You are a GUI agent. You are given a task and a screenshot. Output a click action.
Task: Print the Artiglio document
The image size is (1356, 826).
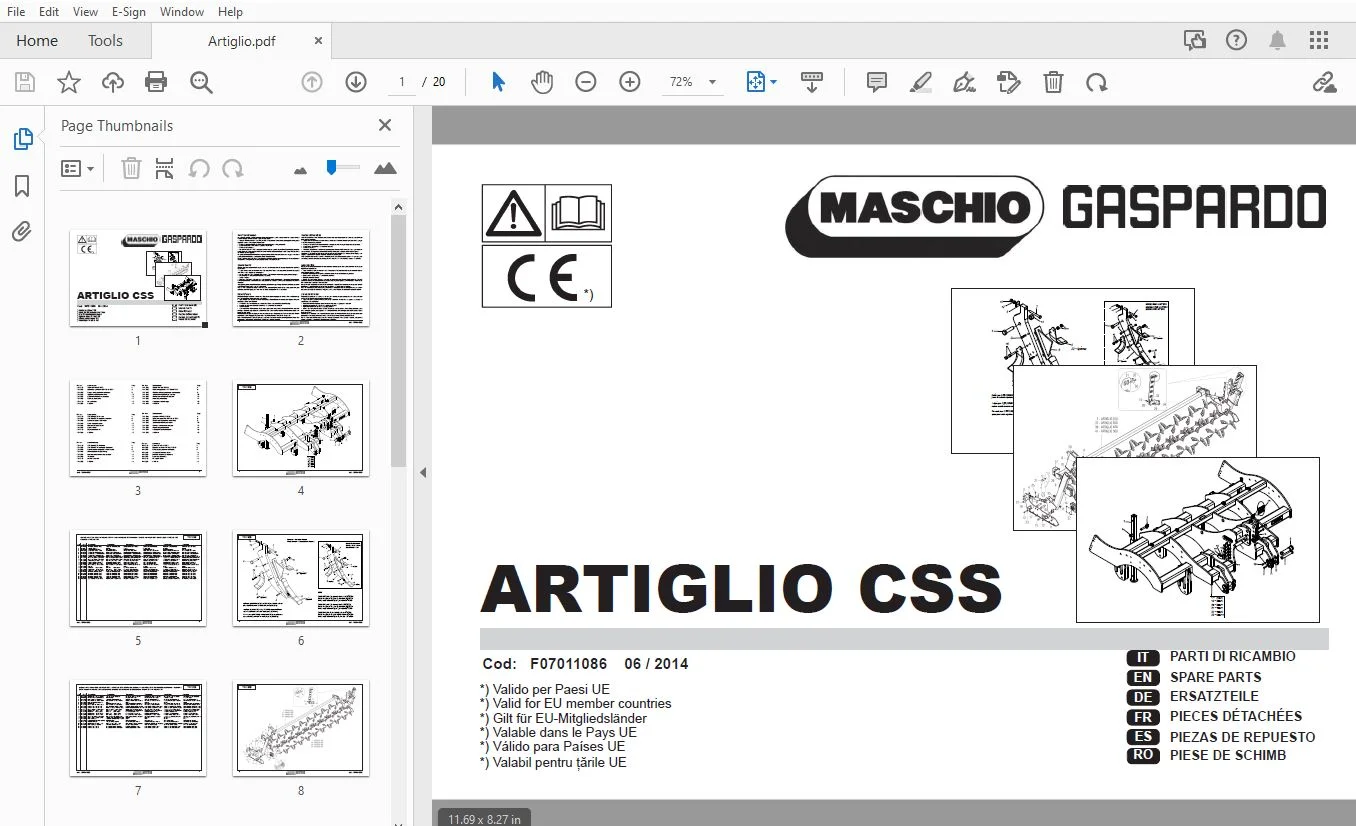pyautogui.click(x=156, y=82)
